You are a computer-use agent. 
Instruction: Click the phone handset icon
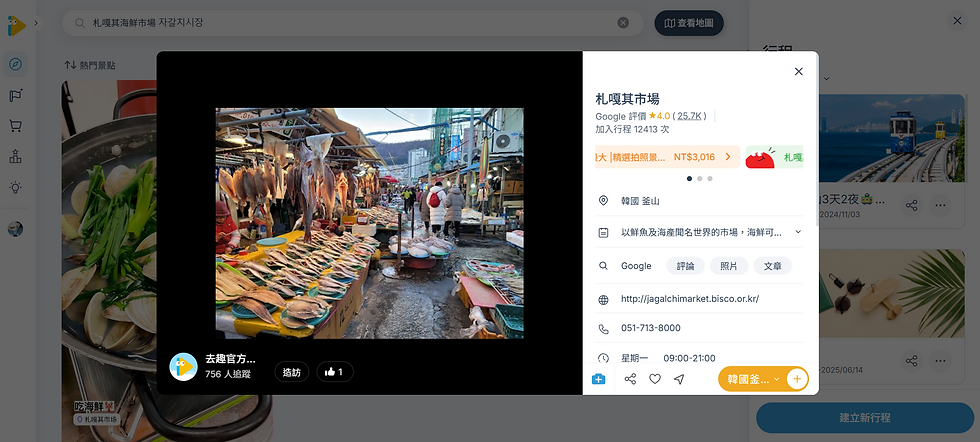tap(603, 329)
